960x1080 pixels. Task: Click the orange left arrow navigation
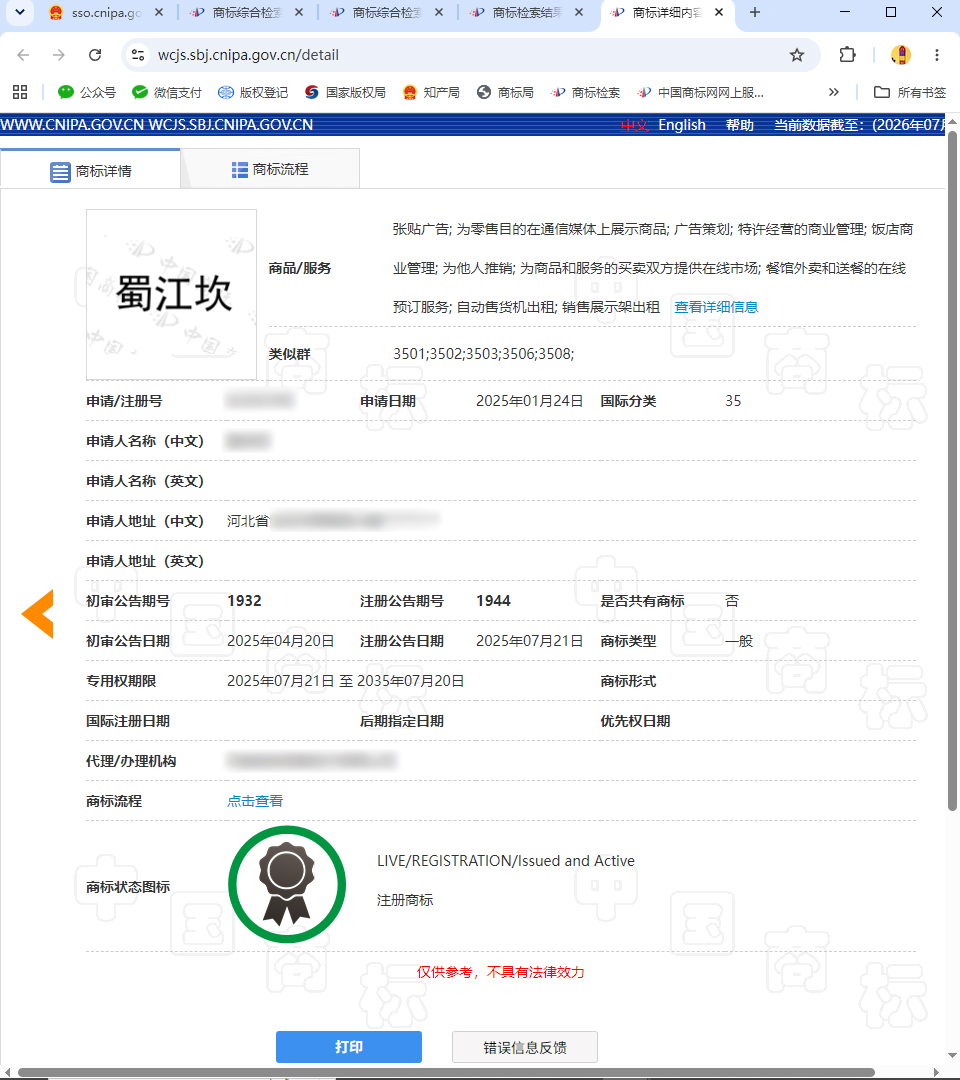[x=38, y=614]
